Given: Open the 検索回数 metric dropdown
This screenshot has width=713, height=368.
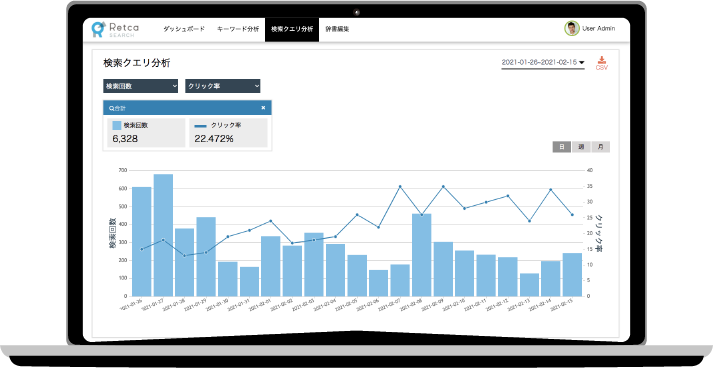Looking at the screenshot, I should 141,86.
